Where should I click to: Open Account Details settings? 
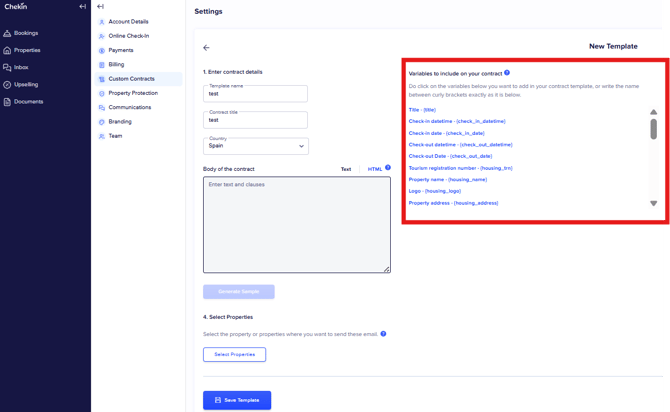128,21
